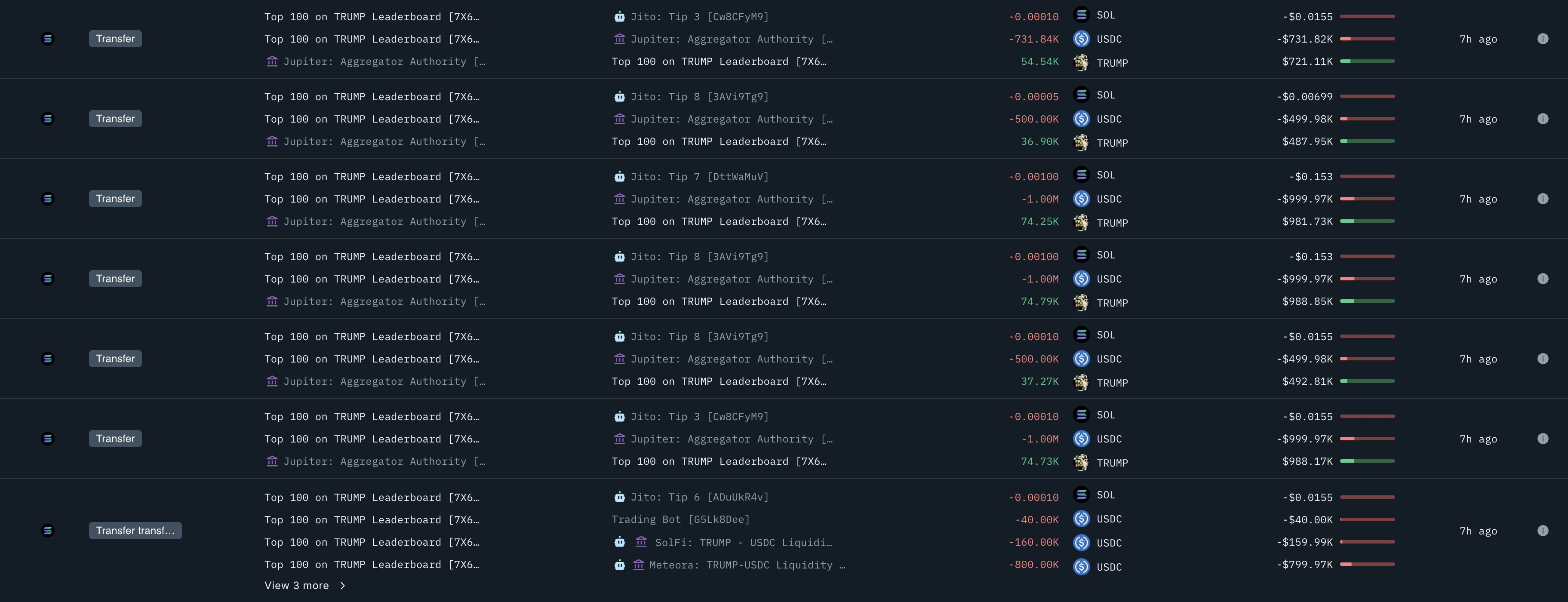1568x602 pixels.
Task: Click the 7h ago timestamp on the second row
Action: click(x=1479, y=119)
